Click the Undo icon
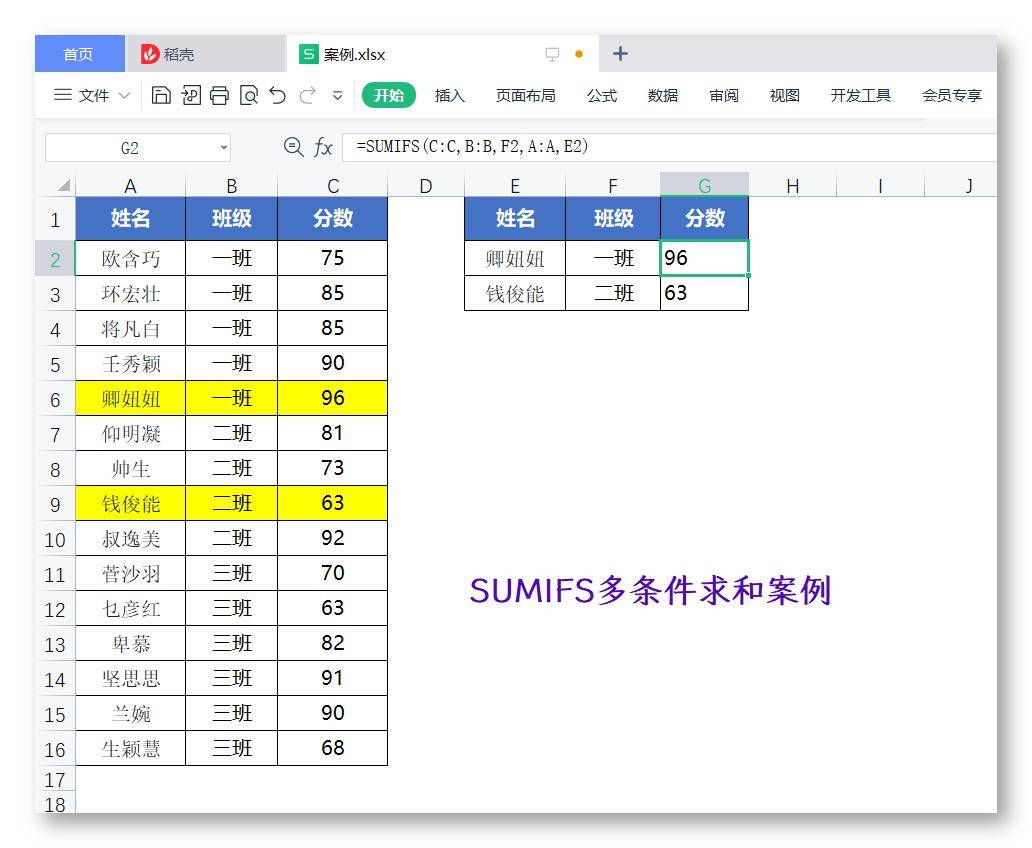This screenshot has height=848, width=1032. [x=278, y=94]
